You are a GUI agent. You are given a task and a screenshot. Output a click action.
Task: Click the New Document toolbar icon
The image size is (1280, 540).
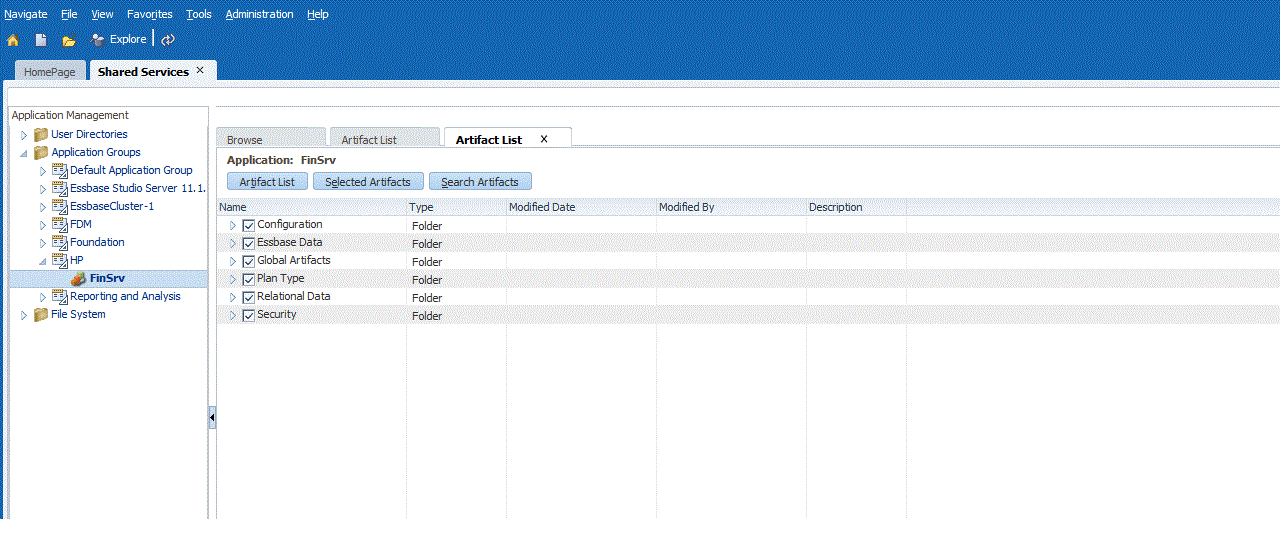[x=41, y=40]
